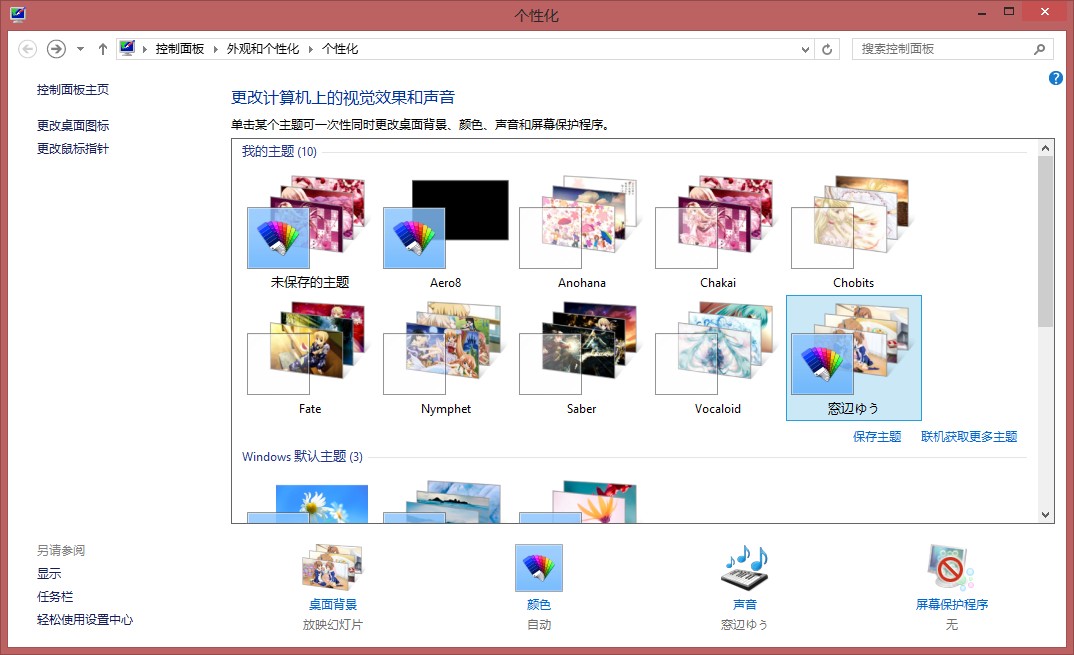
Task: Click the search magnifier icon
Action: [1040, 49]
